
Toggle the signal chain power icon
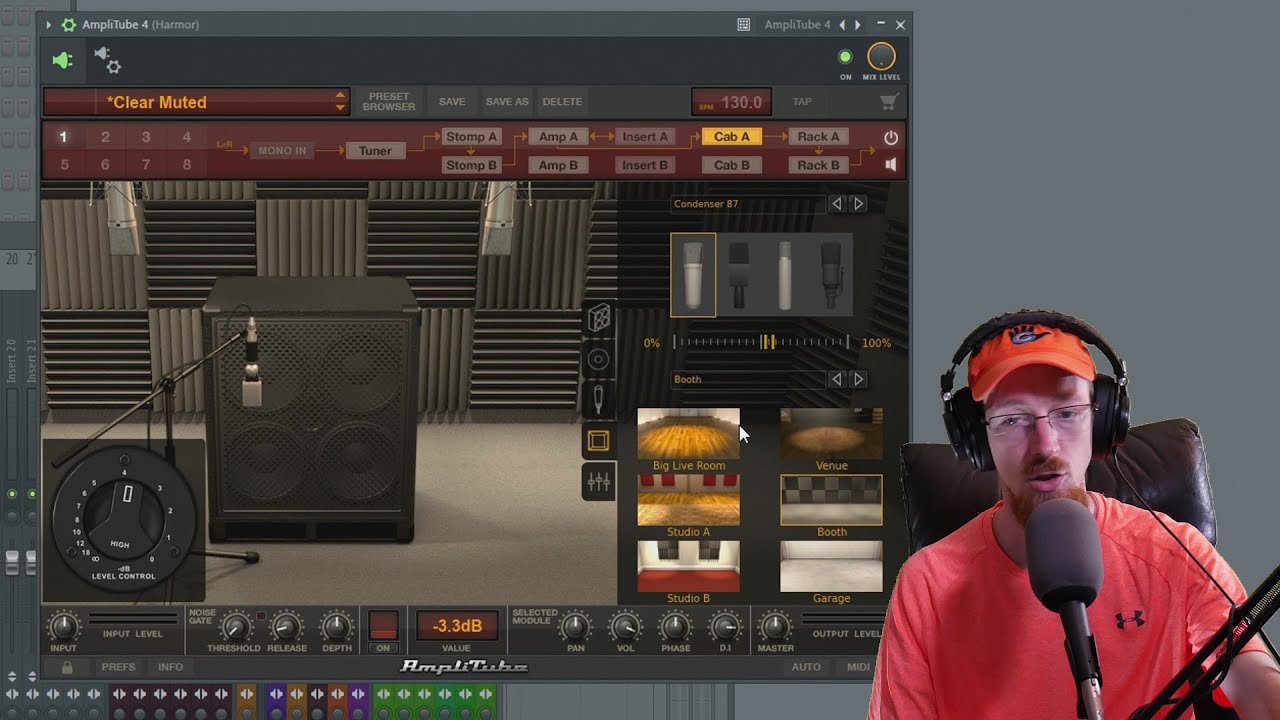point(891,137)
